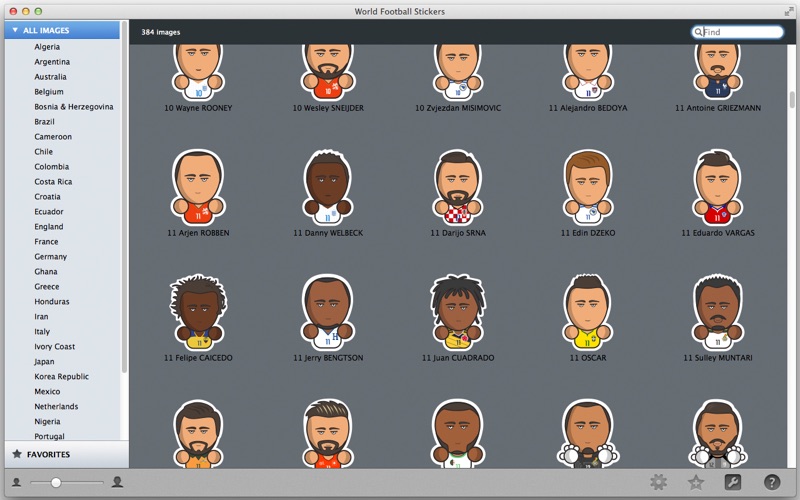Open help with the question mark icon
Image resolution: width=800 pixels, height=500 pixels.
click(x=772, y=482)
